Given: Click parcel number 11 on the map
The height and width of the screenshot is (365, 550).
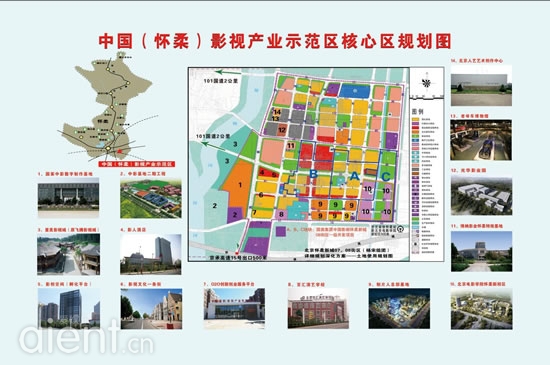Looking at the screenshot, I should (291, 146).
